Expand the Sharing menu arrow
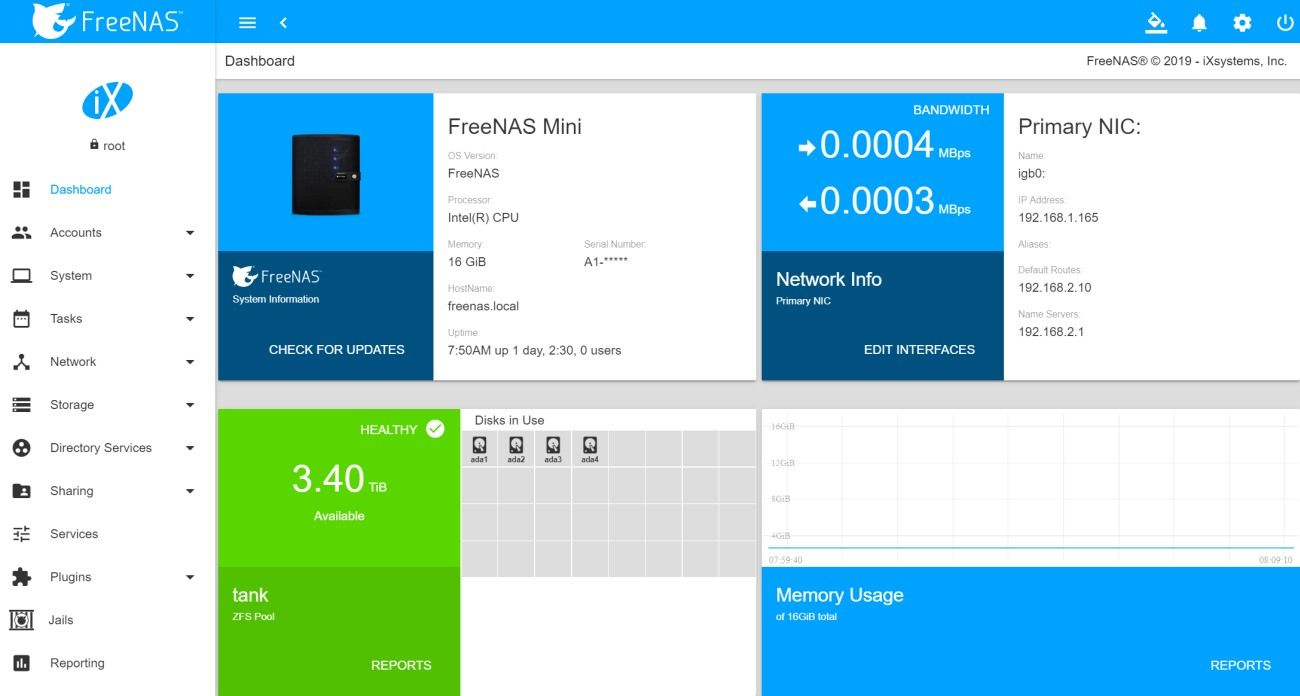 pos(190,491)
